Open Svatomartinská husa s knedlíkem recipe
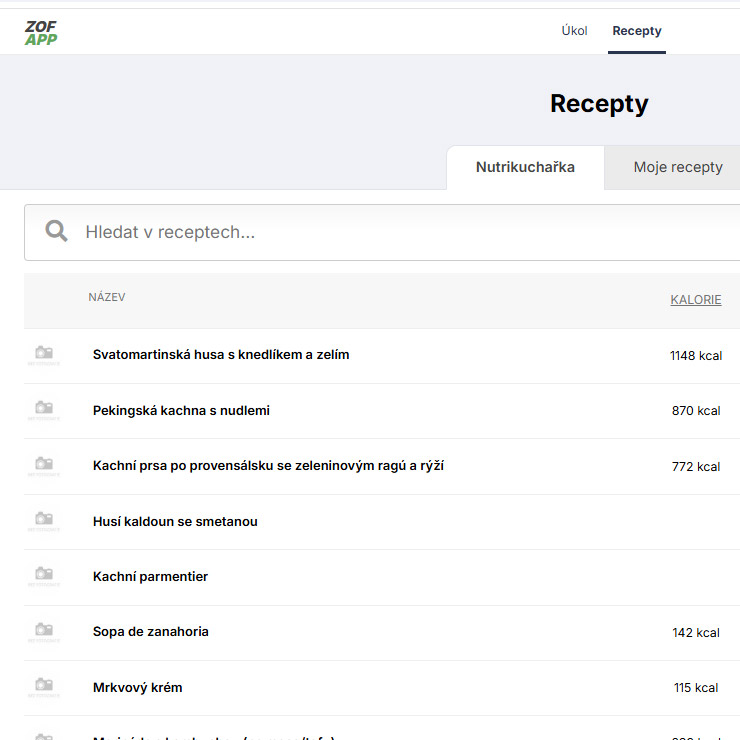740x740 pixels. pos(221,354)
